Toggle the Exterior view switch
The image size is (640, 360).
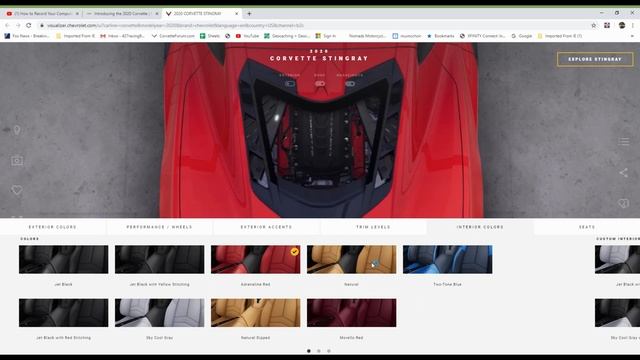290,84
